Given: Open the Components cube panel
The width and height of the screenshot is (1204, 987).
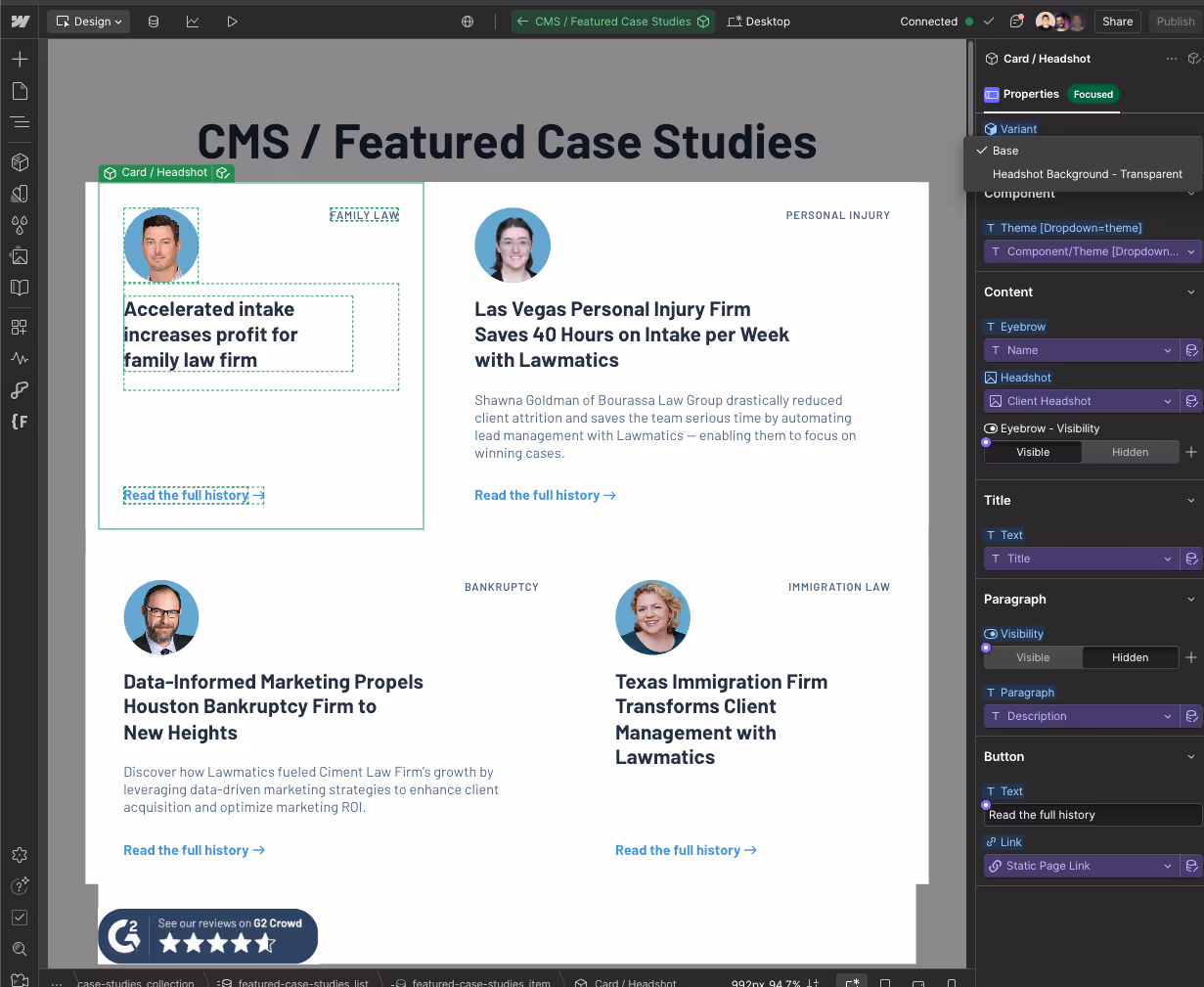Looking at the screenshot, I should (x=20, y=162).
